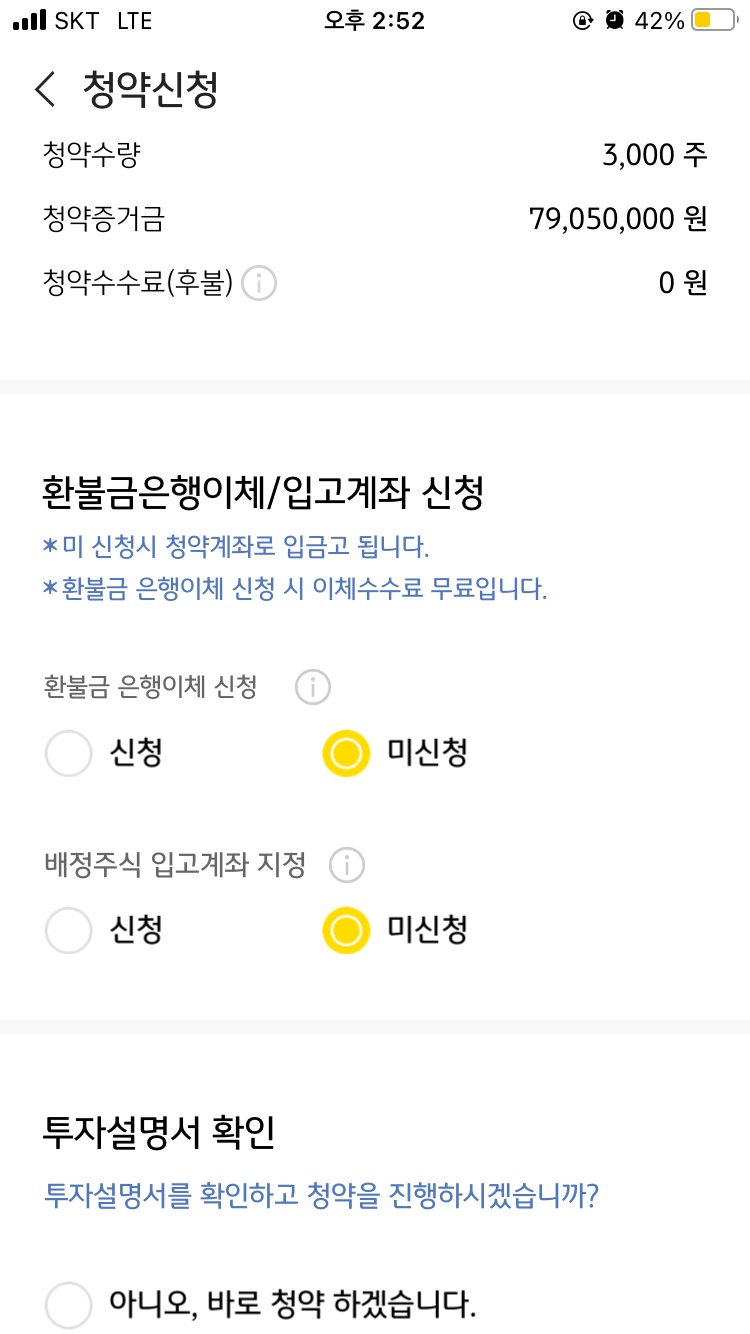Tap the battery icon in status bar

(x=714, y=20)
